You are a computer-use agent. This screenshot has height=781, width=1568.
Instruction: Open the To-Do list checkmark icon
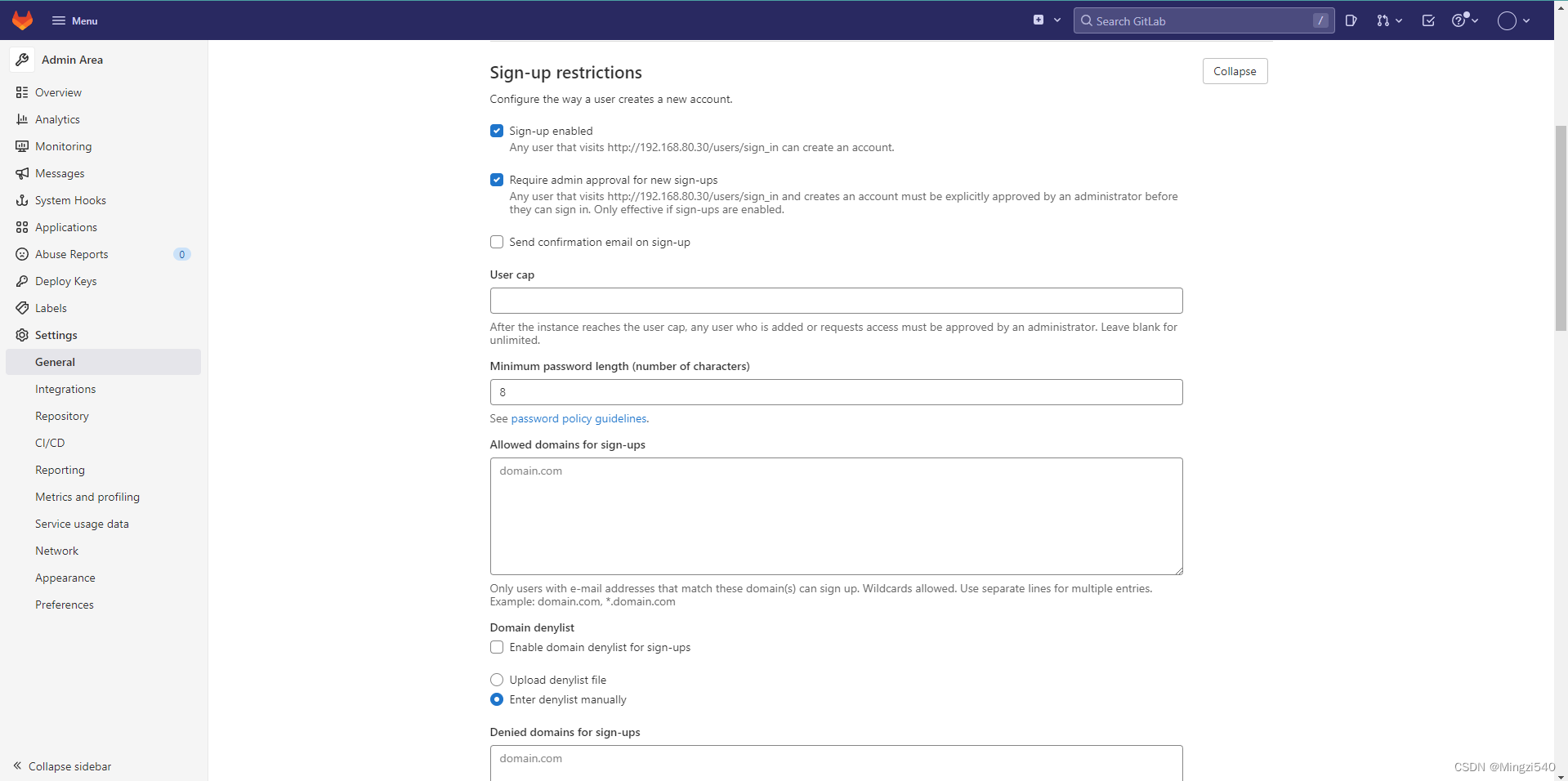pos(1428,20)
